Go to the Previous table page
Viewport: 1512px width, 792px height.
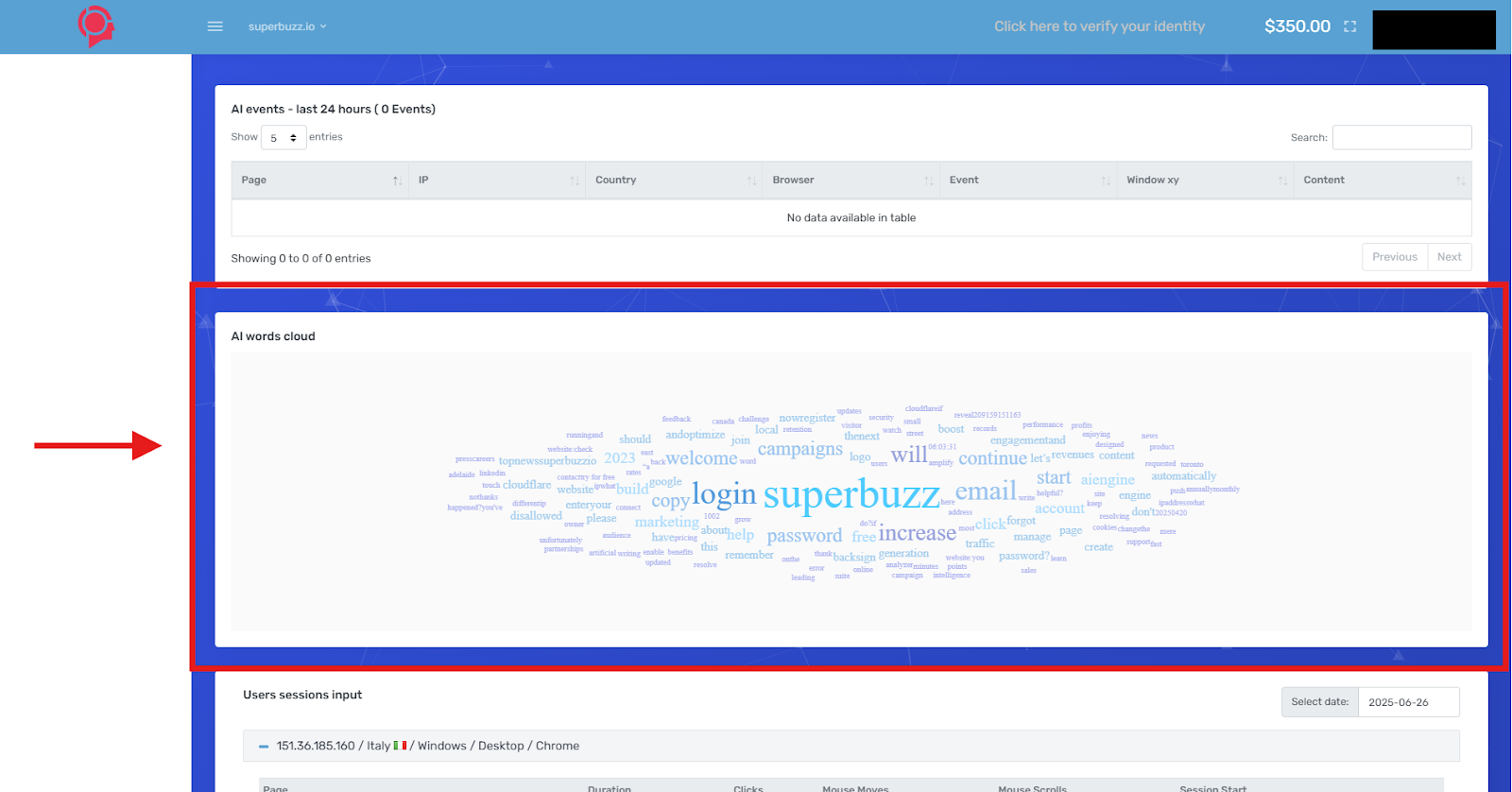click(1395, 257)
